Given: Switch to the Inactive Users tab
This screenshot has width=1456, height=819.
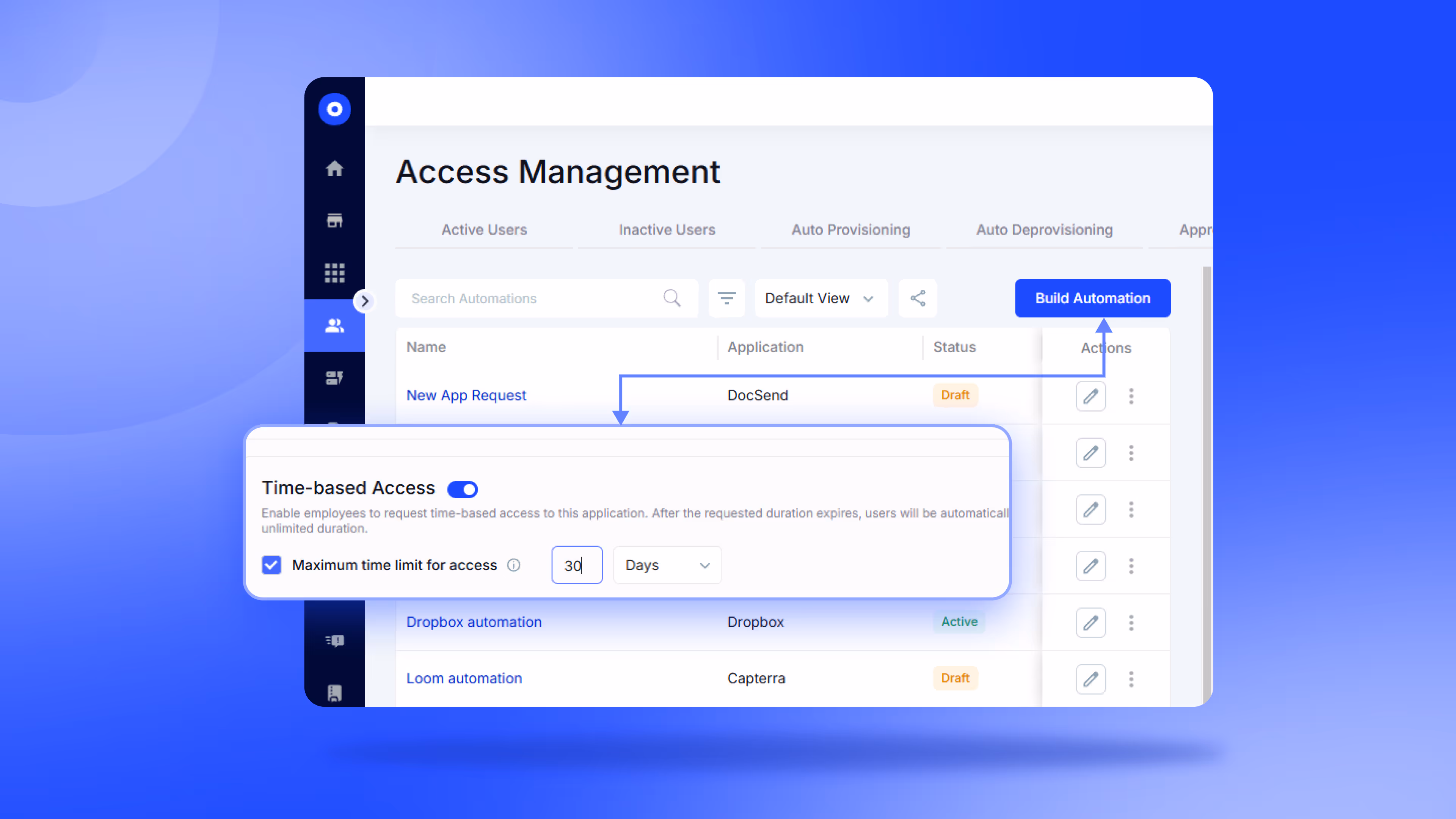Looking at the screenshot, I should 667,229.
